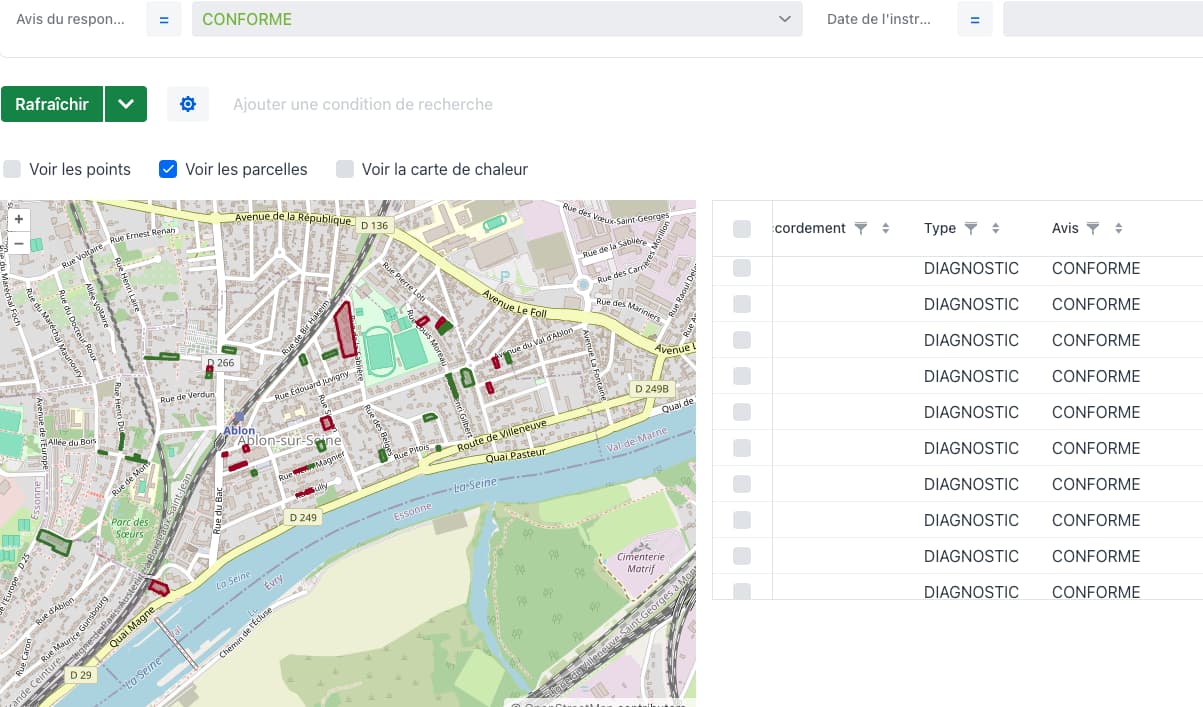Image resolution: width=1203 pixels, height=707 pixels.
Task: Sort the Avis column
Action: [x=1118, y=229]
